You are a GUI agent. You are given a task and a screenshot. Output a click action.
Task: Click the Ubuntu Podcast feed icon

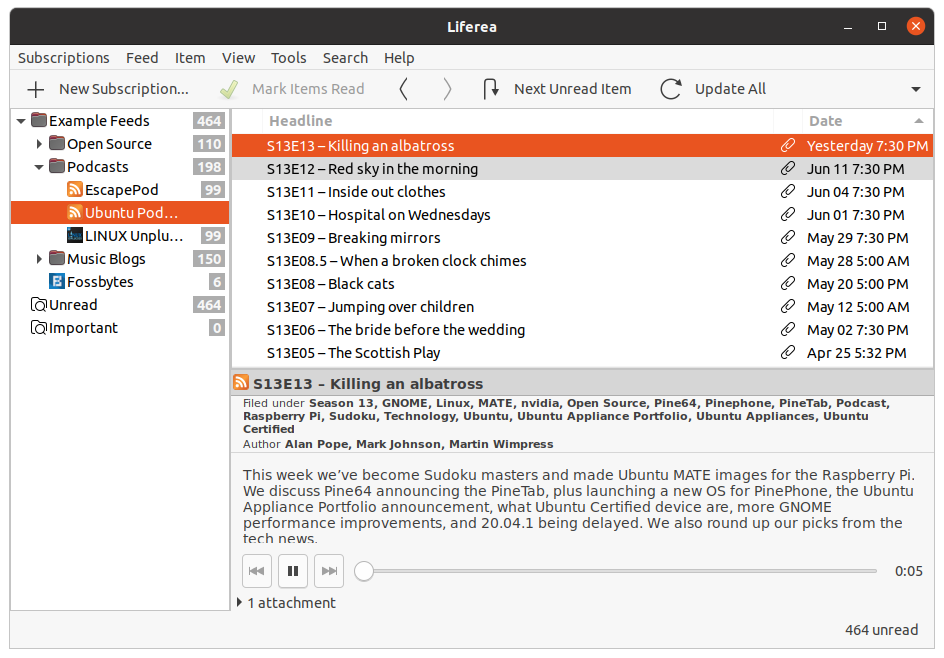75,213
